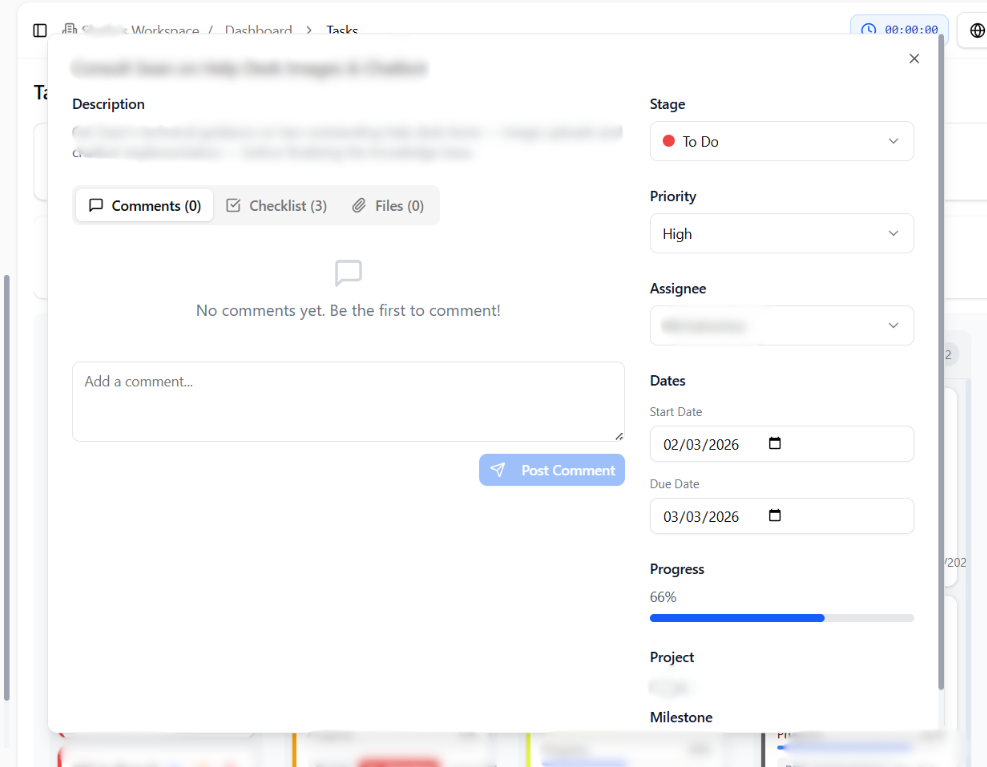Switch to the Checklist (3) tab
987x767 pixels.
277,206
